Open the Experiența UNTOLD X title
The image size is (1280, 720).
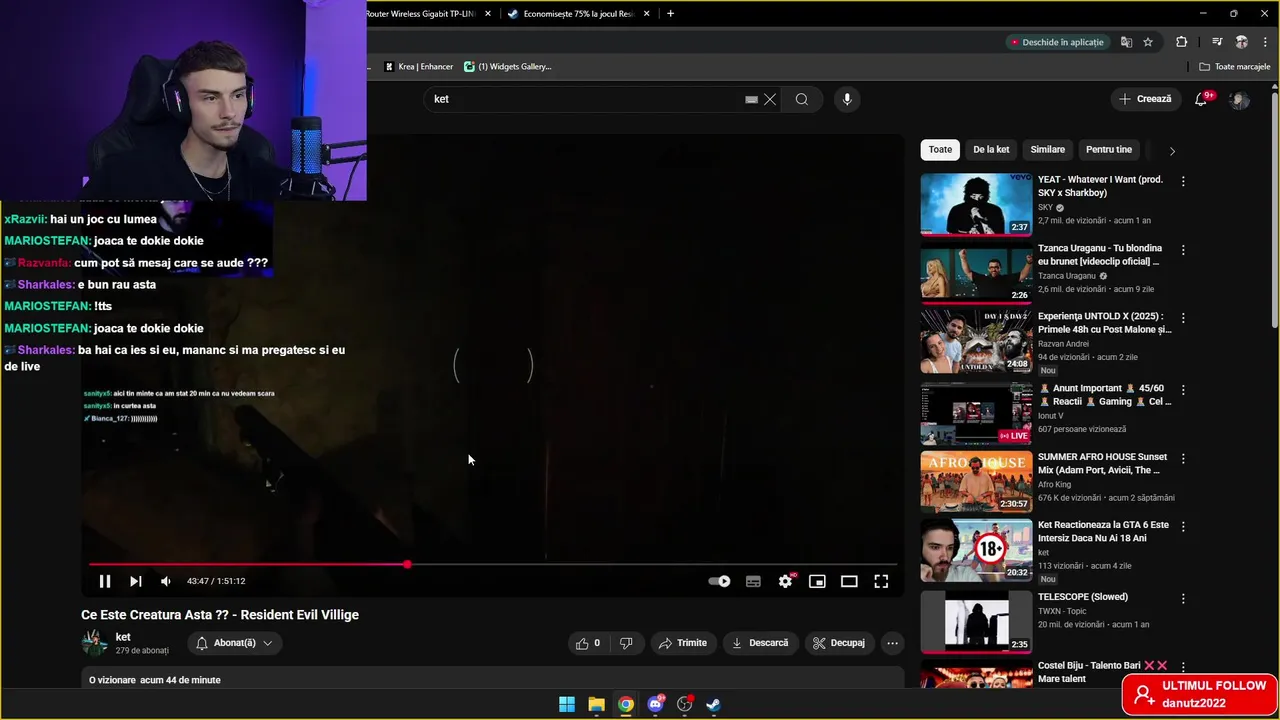tap(1104, 322)
